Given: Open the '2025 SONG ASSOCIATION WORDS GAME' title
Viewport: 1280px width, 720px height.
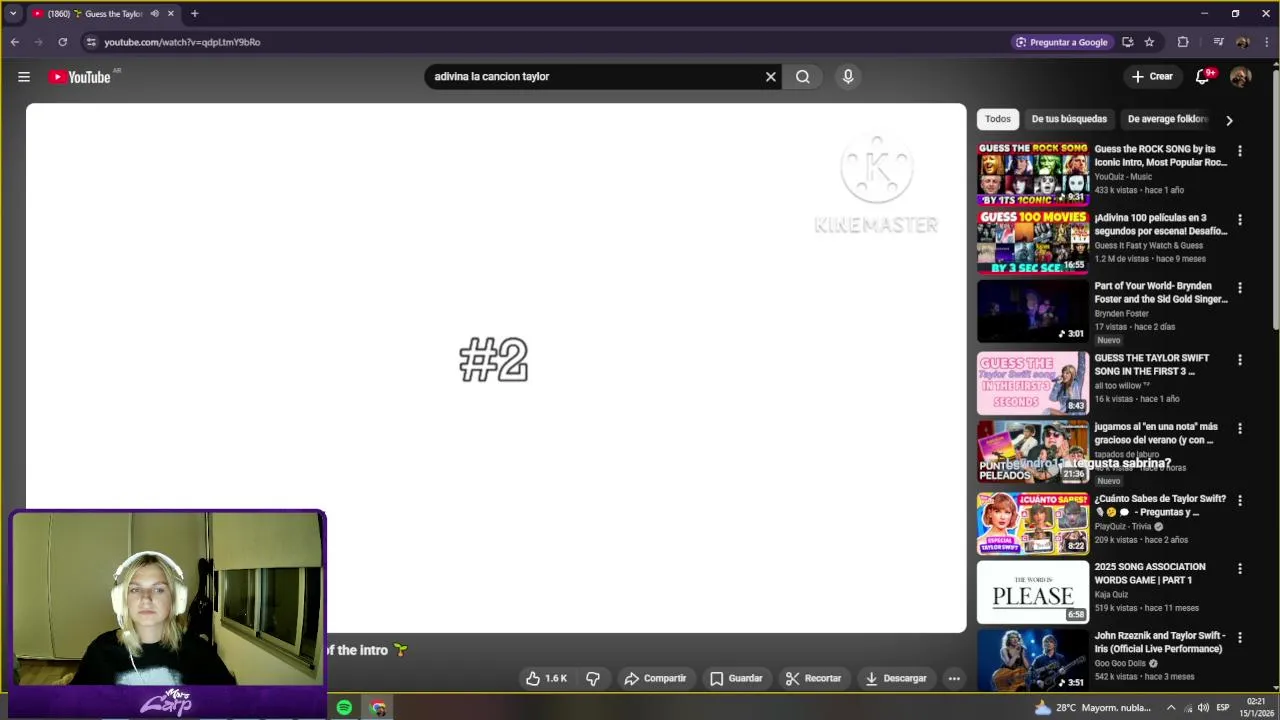Looking at the screenshot, I should click(x=1150, y=573).
